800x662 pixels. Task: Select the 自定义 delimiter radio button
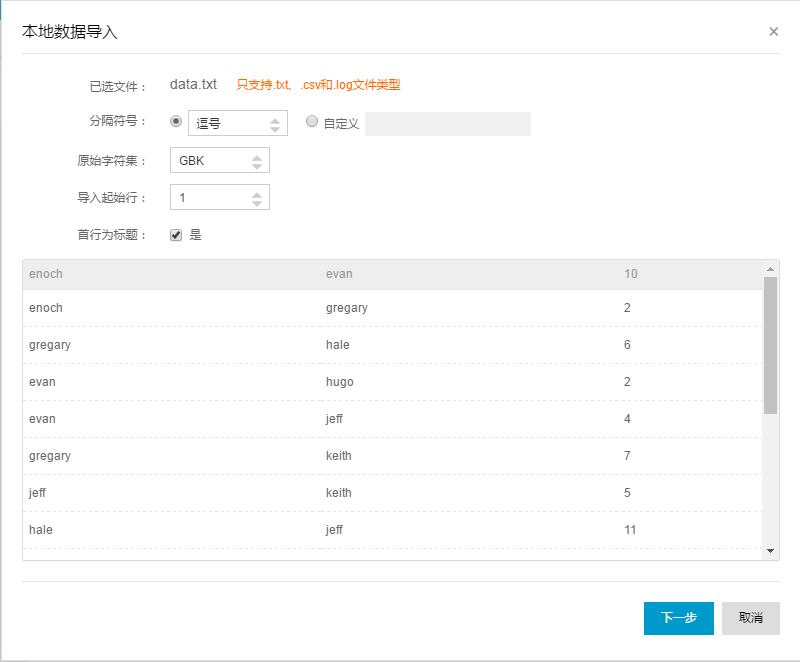coord(312,121)
